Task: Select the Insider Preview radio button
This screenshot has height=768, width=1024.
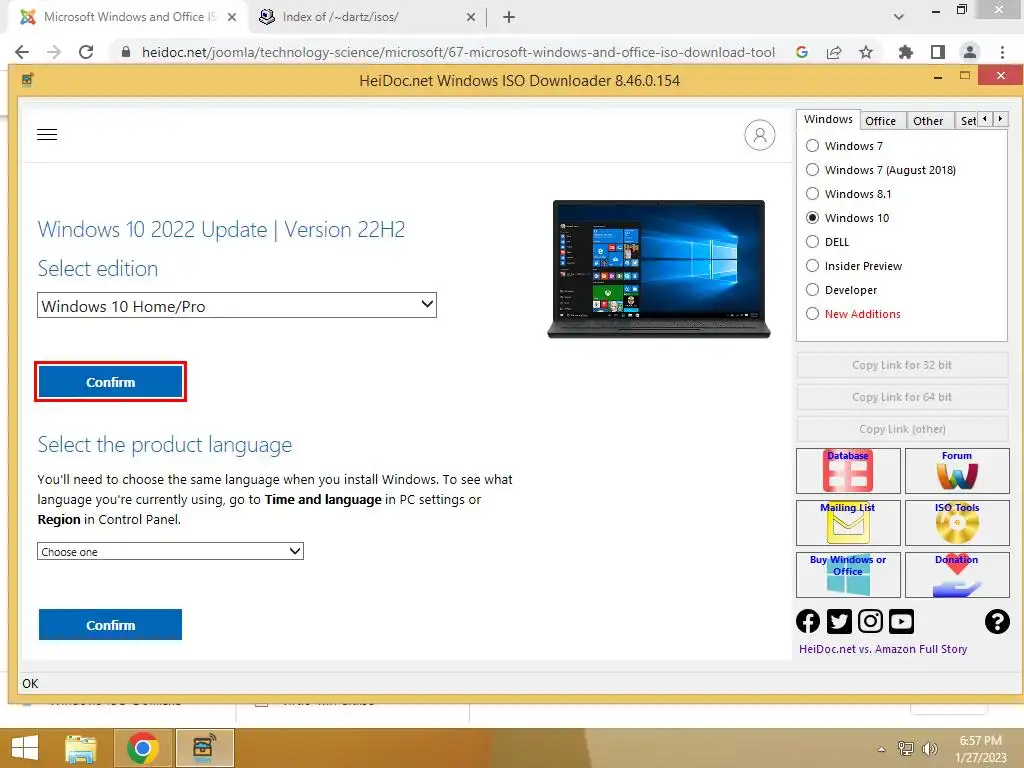Action: point(812,266)
